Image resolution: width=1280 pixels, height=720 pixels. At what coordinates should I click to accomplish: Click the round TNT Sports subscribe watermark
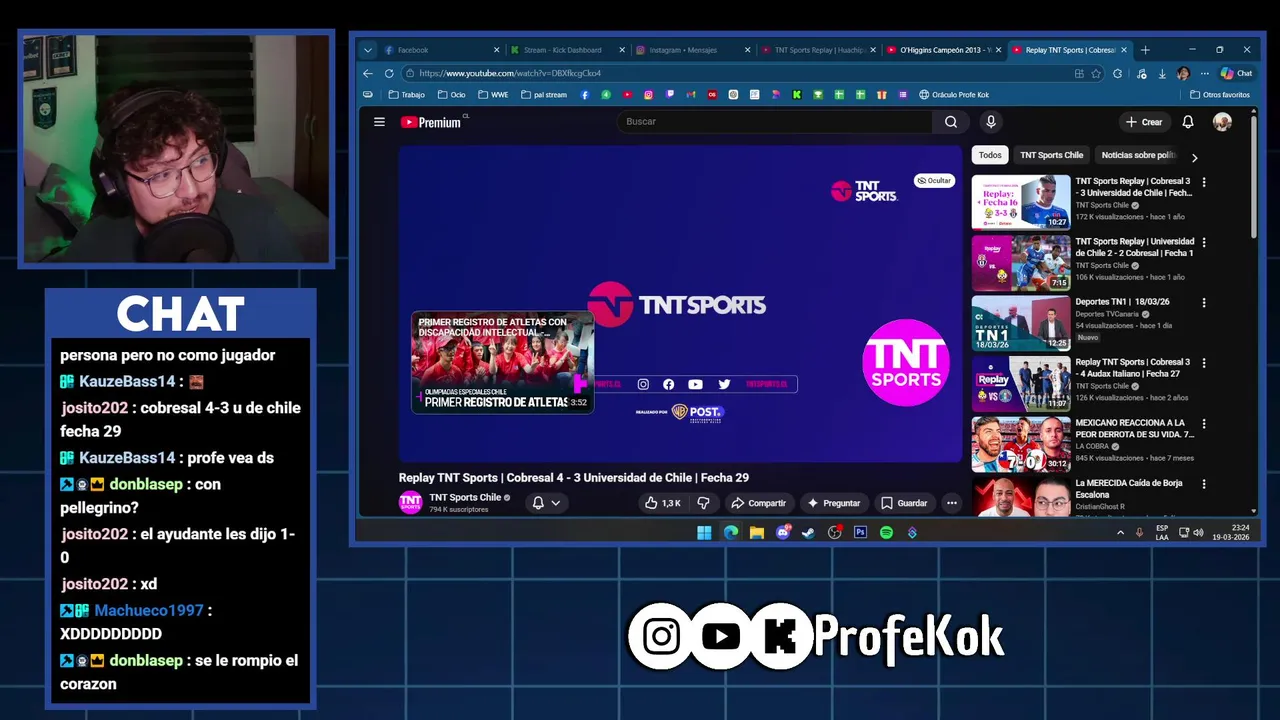tap(906, 362)
